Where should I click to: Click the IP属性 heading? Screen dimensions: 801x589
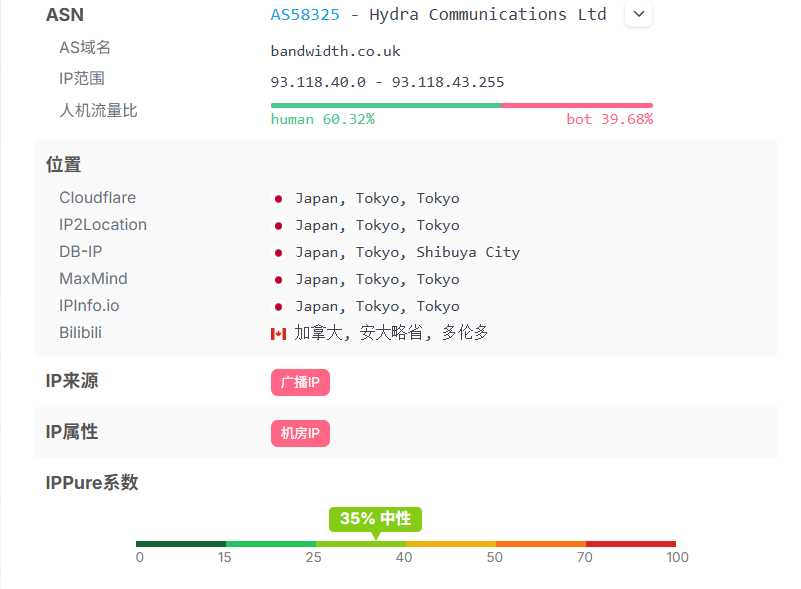(72, 432)
